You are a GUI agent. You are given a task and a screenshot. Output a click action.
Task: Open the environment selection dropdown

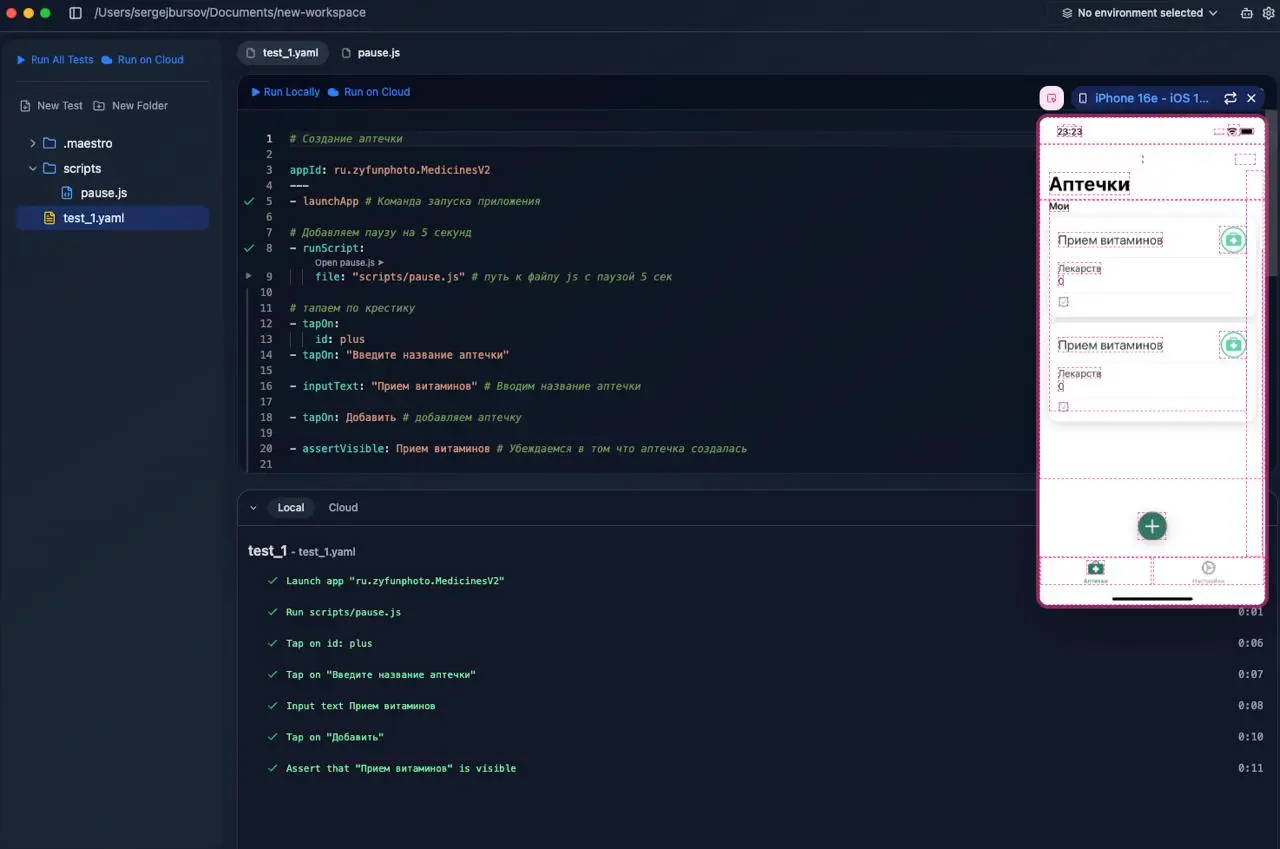(1140, 13)
